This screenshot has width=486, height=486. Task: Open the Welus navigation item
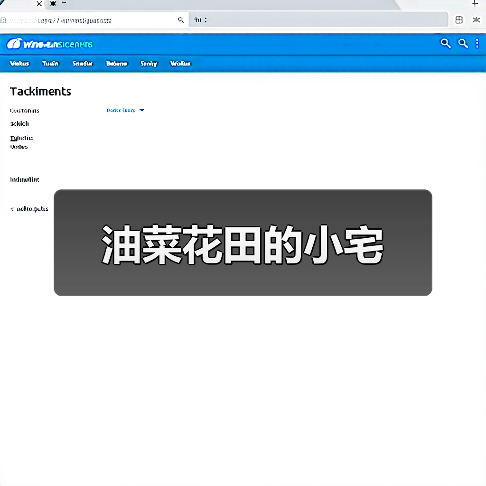point(19,63)
